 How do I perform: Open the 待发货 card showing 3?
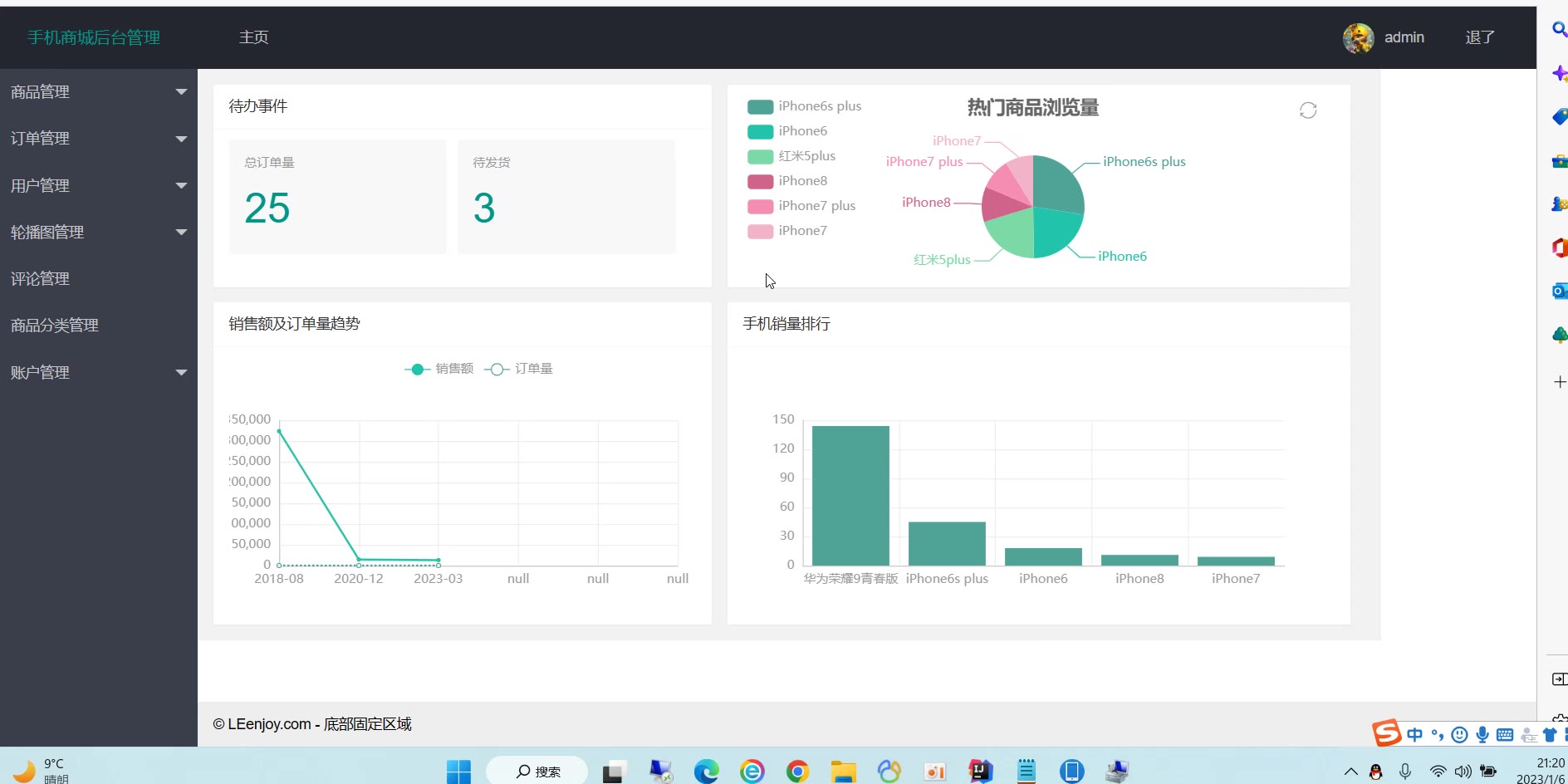pos(566,196)
